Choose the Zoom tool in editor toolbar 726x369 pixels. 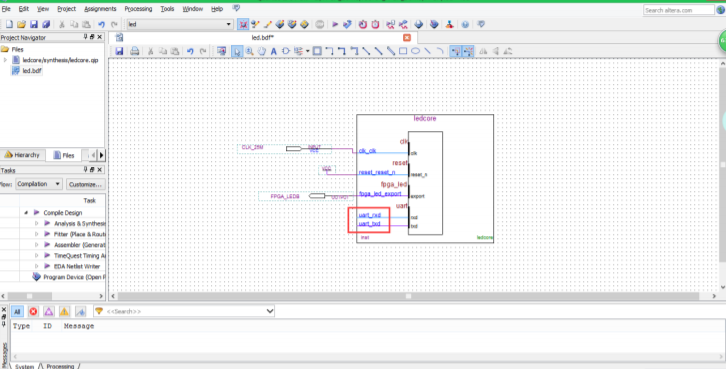pos(250,51)
